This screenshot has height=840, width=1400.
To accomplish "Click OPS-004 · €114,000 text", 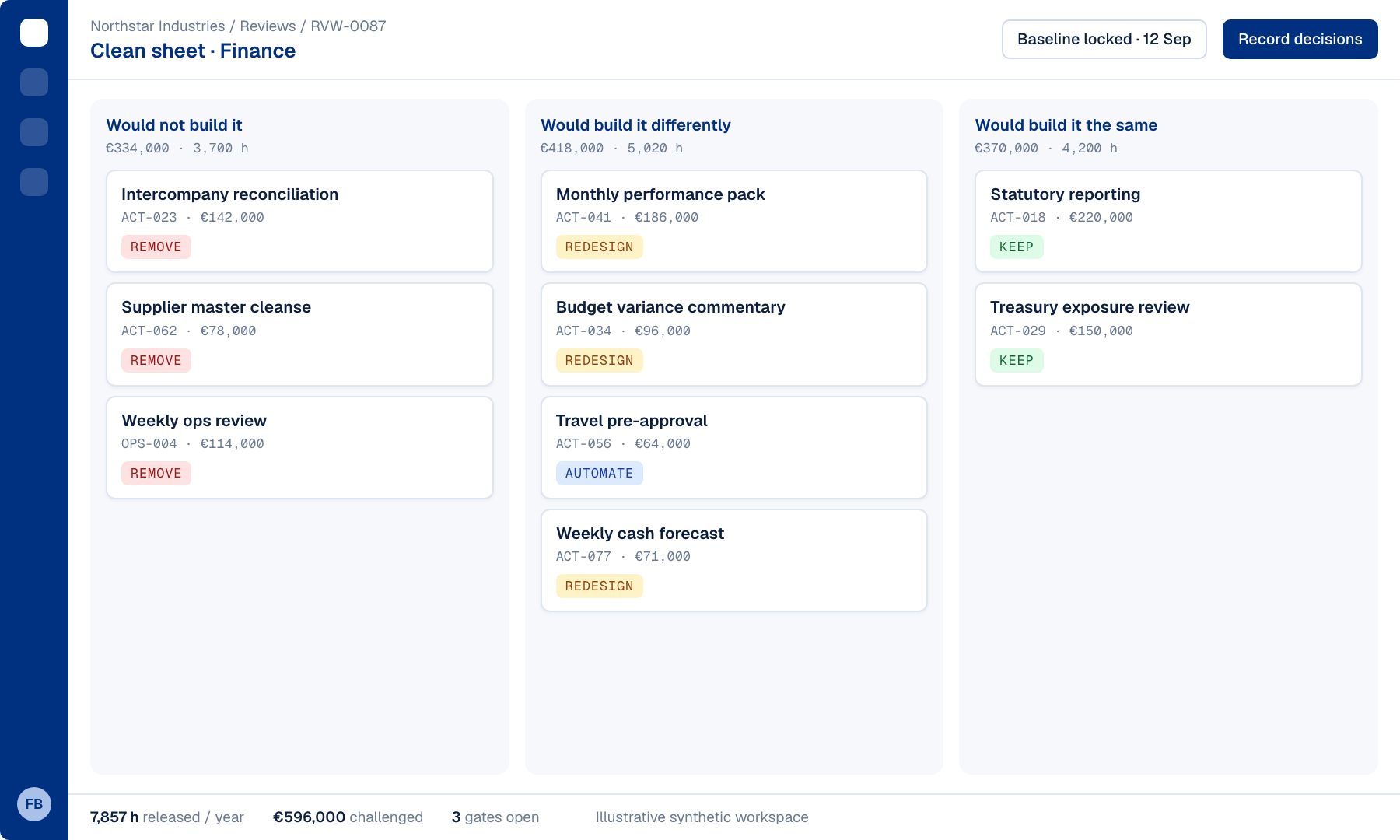I will 193,444.
